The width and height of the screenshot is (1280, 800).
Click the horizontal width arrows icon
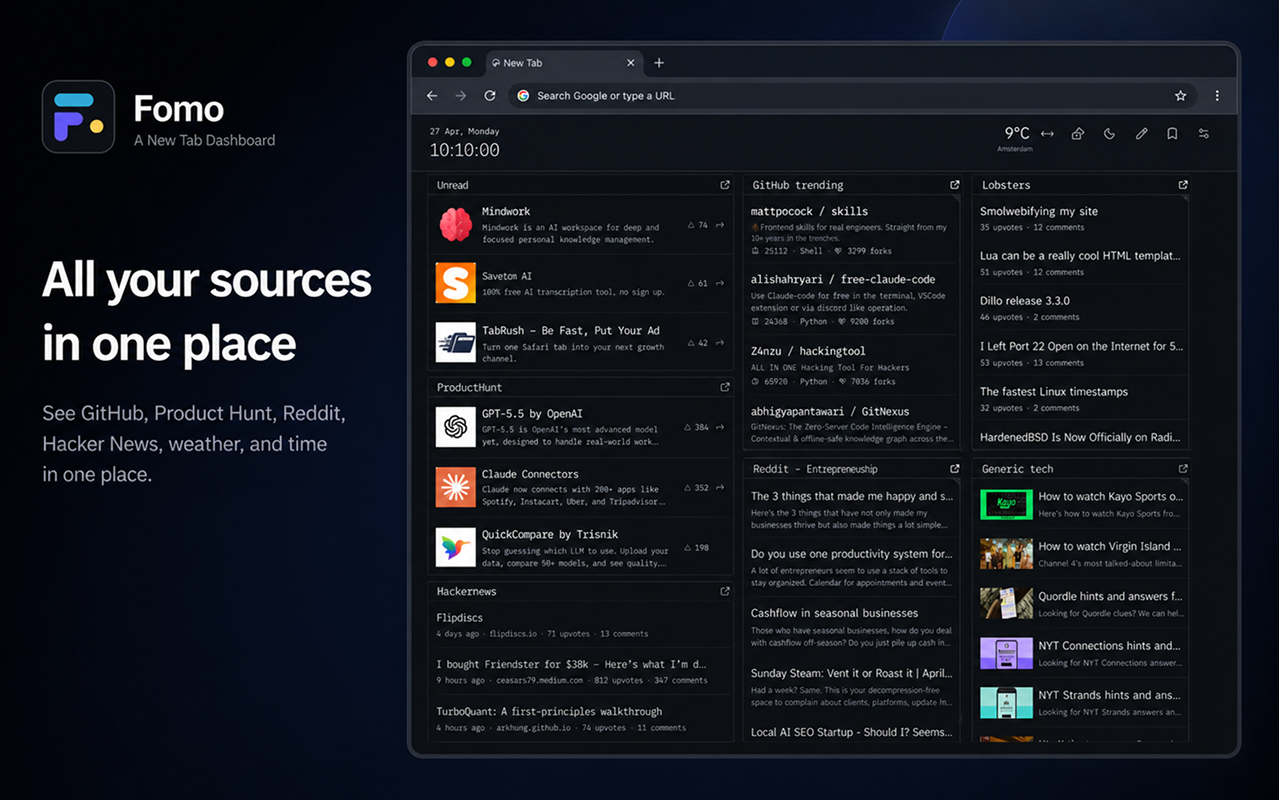1047,134
